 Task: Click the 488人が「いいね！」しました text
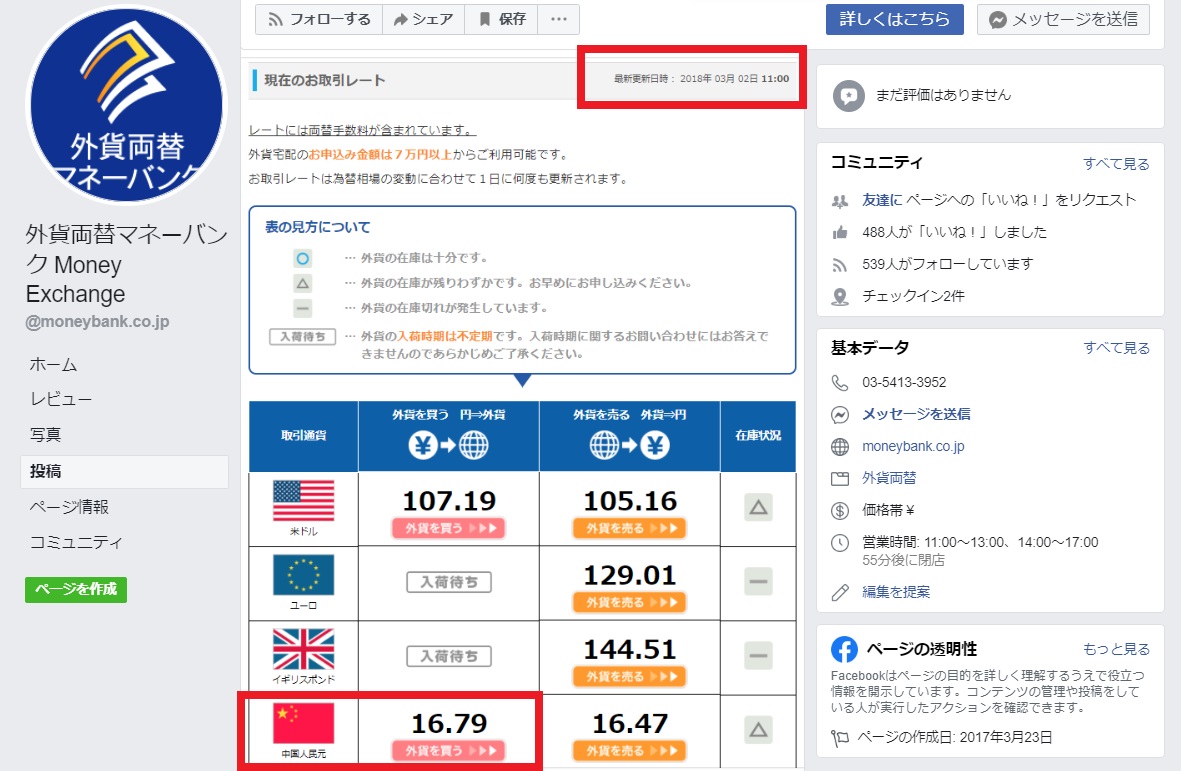954,232
